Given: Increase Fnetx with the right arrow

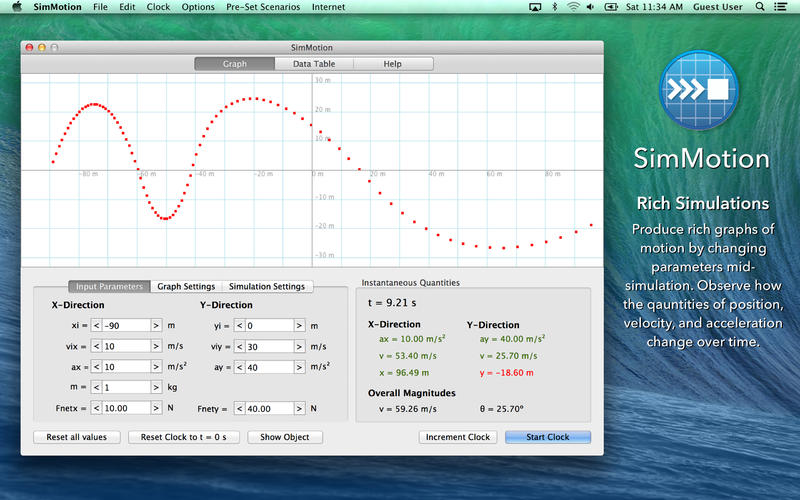Looking at the screenshot, I should click(x=156, y=408).
